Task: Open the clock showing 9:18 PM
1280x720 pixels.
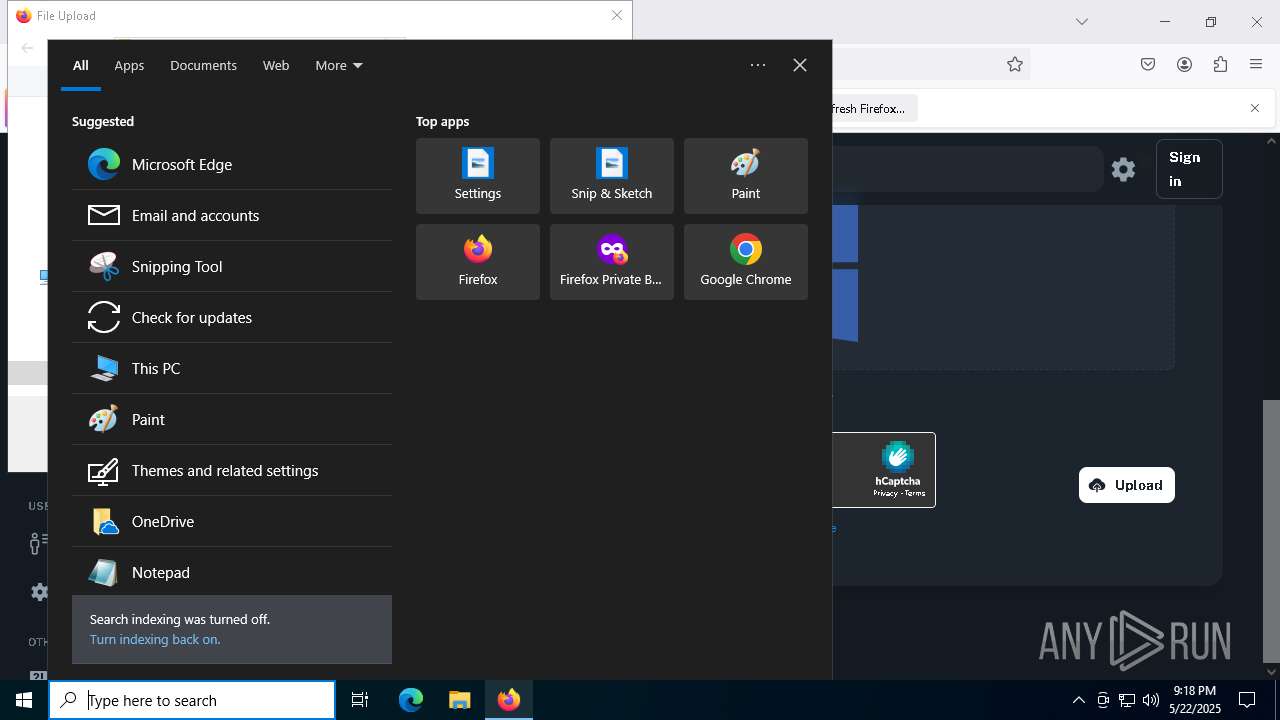Action: click(1195, 700)
